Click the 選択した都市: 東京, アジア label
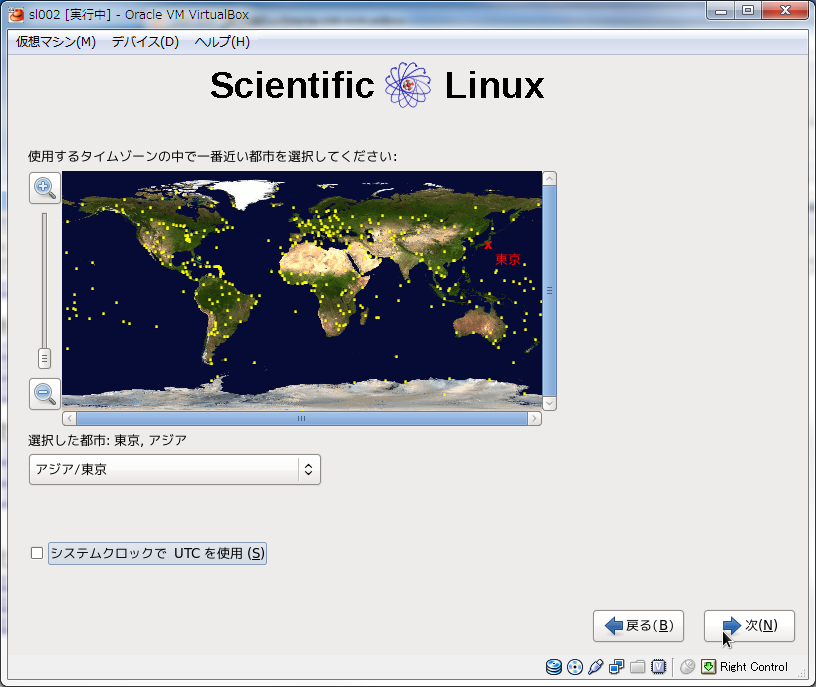This screenshot has height=687, width=816. [107, 440]
